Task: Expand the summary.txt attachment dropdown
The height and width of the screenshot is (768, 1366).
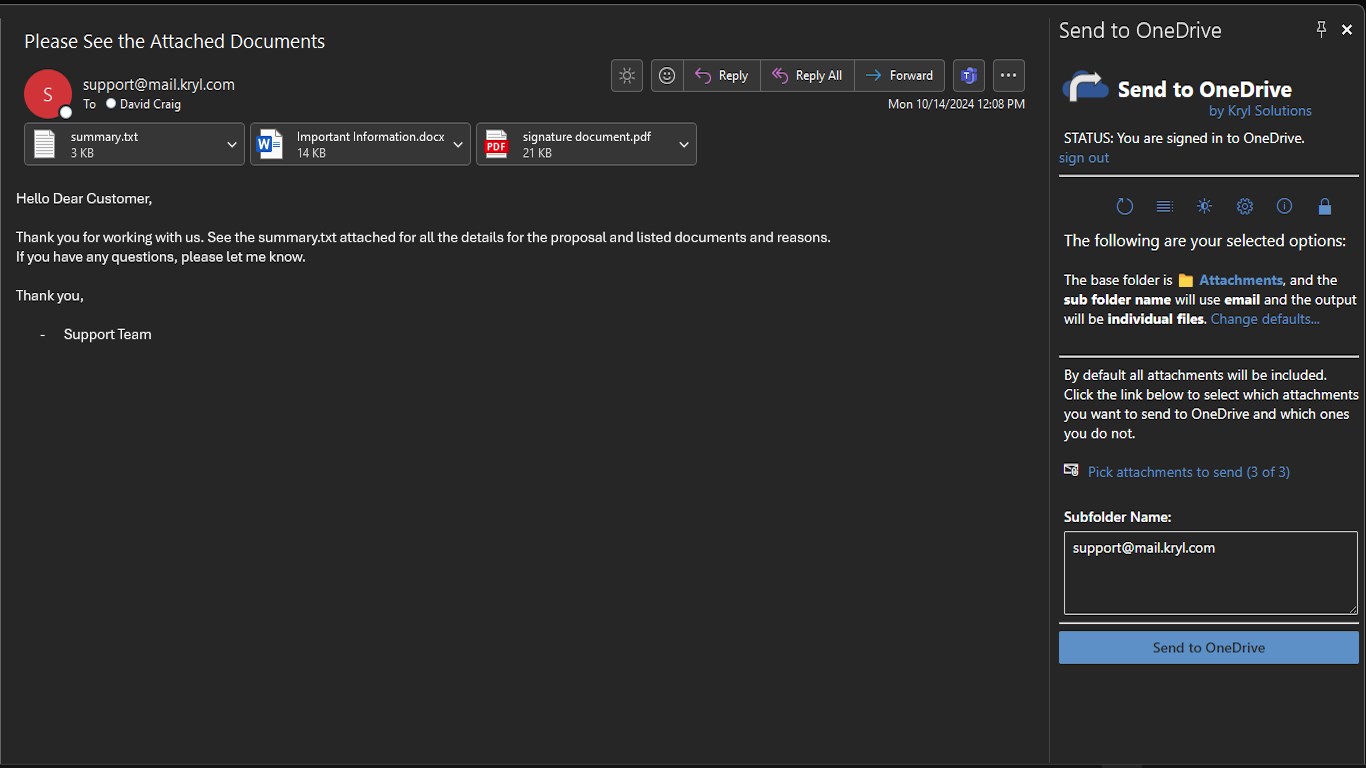Action: click(x=232, y=145)
